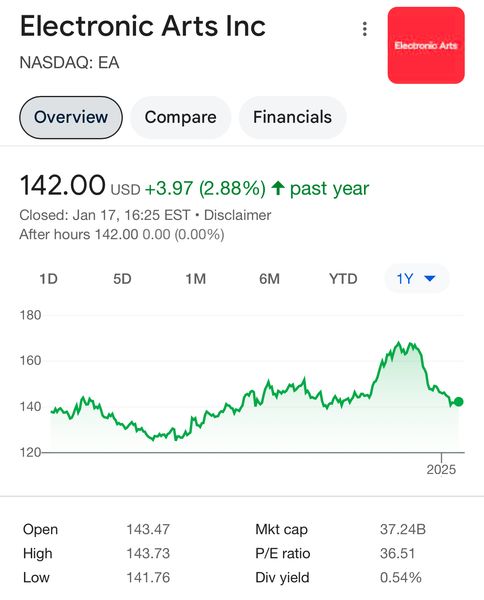This screenshot has width=484, height=600.
Task: Select the YTD time range
Action: pyautogui.click(x=343, y=279)
